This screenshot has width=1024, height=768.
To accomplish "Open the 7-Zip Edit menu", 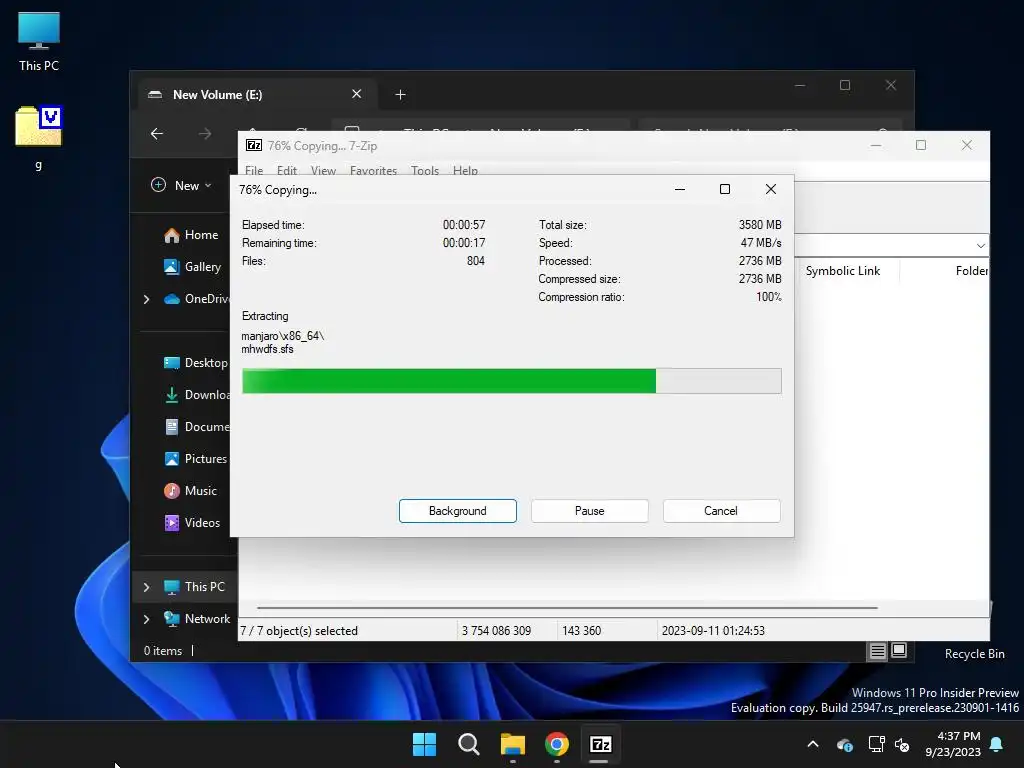I will tap(287, 170).
